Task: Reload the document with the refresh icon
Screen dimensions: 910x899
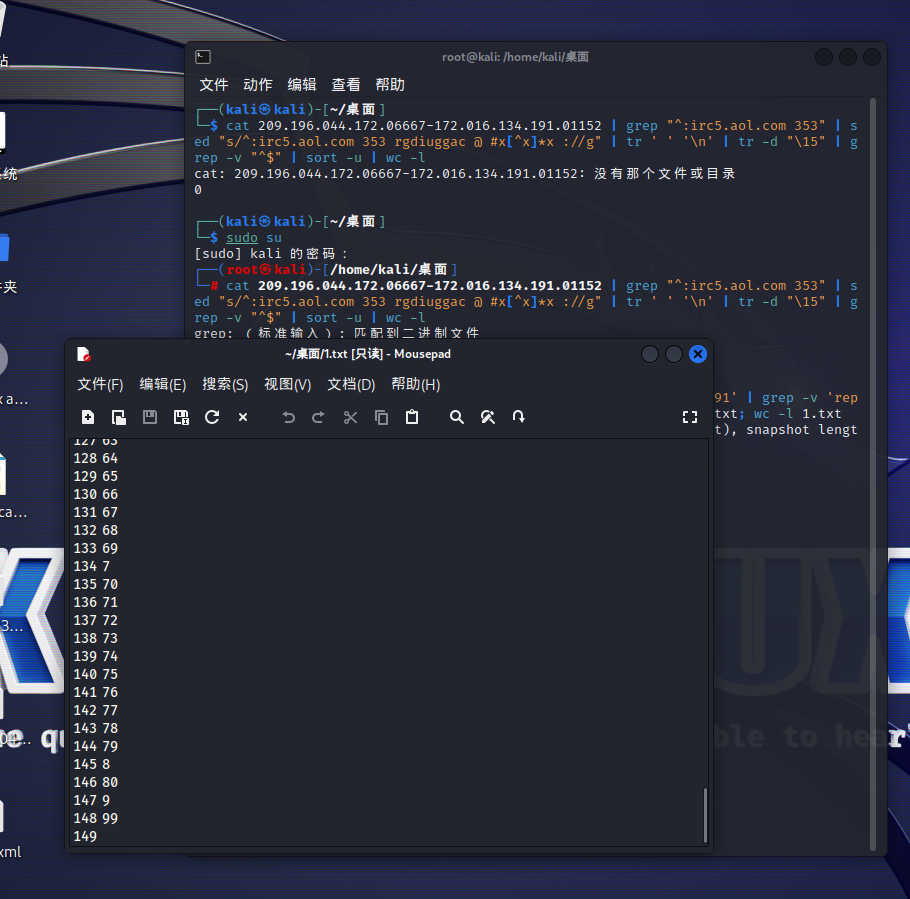Action: [x=212, y=417]
